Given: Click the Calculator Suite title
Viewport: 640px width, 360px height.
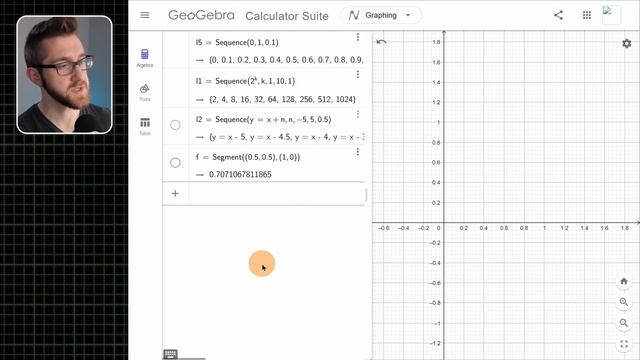Looking at the screenshot, I should (287, 16).
